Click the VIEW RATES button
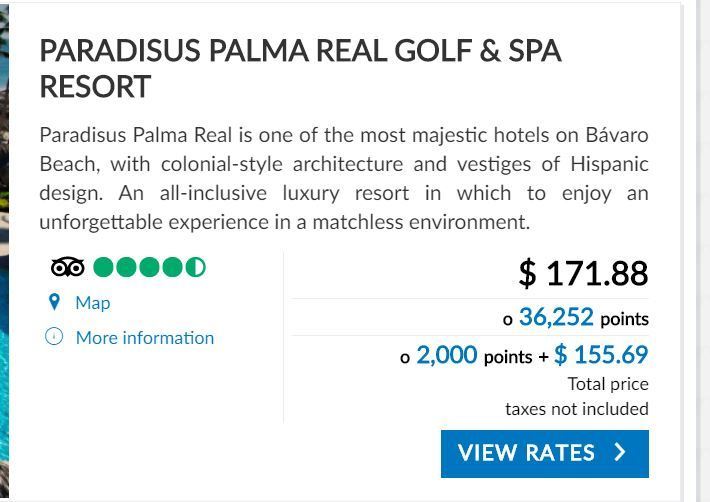This screenshot has width=710, height=502. pyautogui.click(x=545, y=454)
